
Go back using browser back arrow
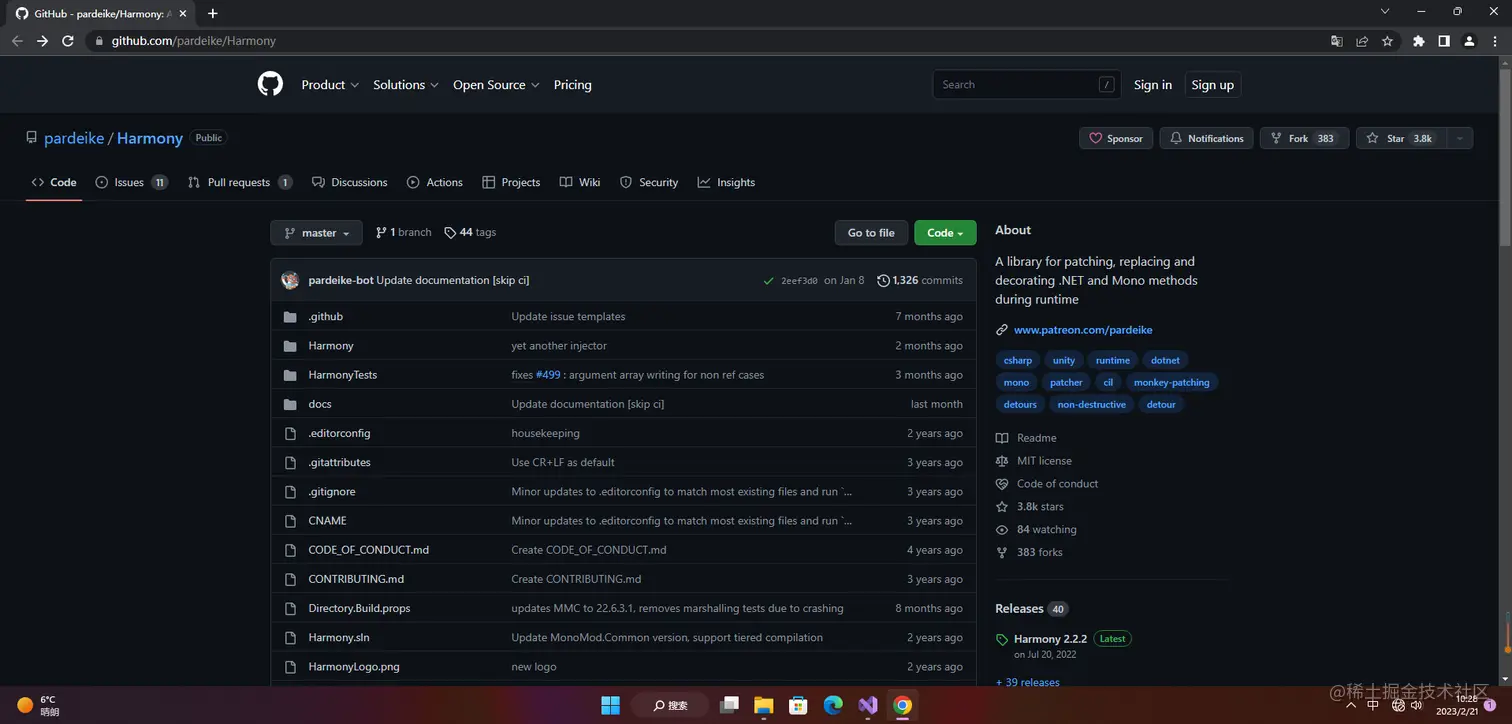coord(17,41)
